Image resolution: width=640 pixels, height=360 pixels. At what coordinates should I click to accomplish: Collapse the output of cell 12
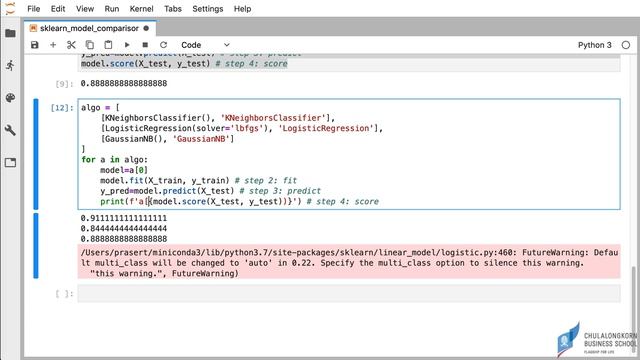point(36,246)
